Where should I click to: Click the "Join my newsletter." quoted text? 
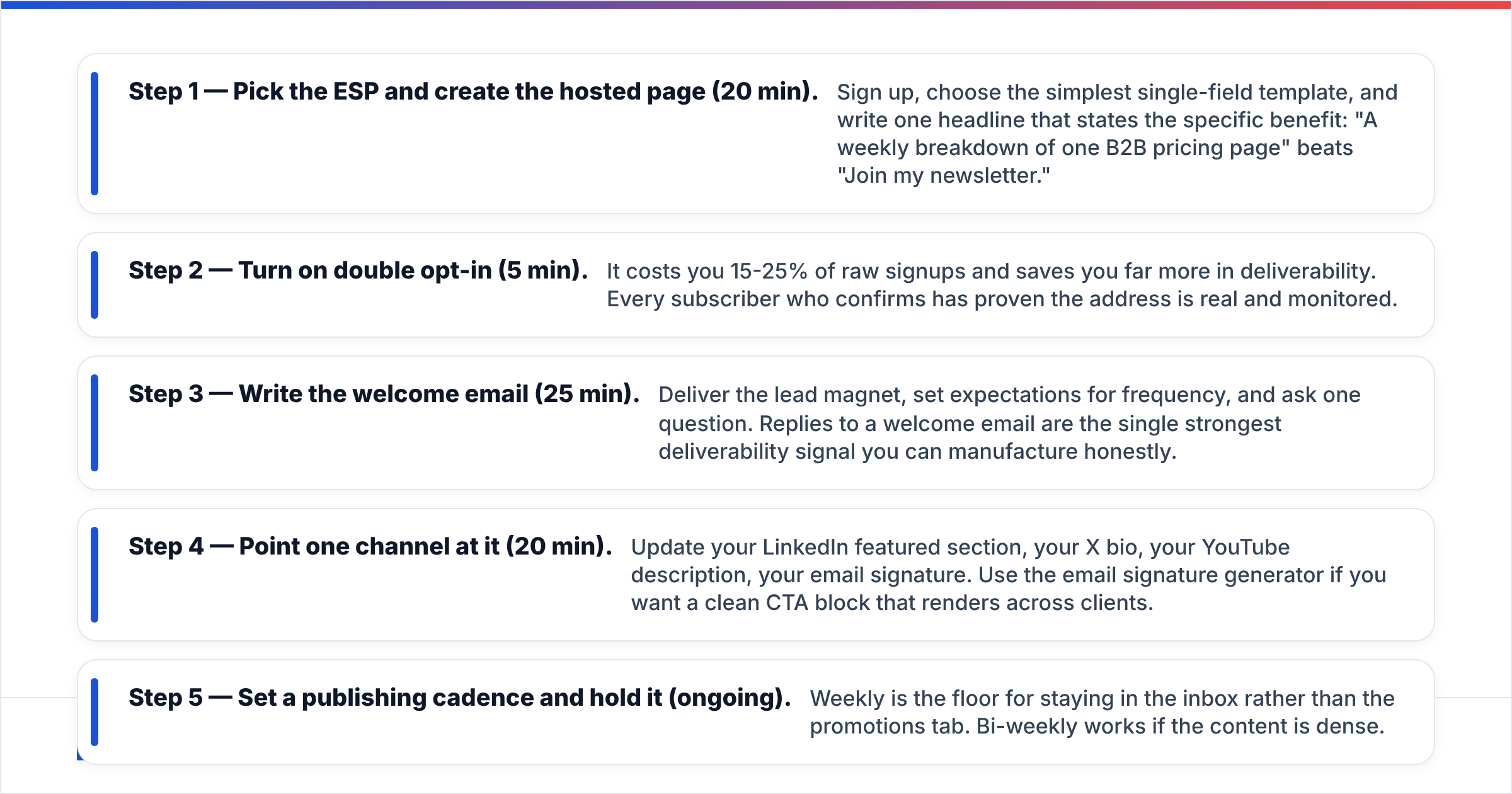(x=944, y=176)
